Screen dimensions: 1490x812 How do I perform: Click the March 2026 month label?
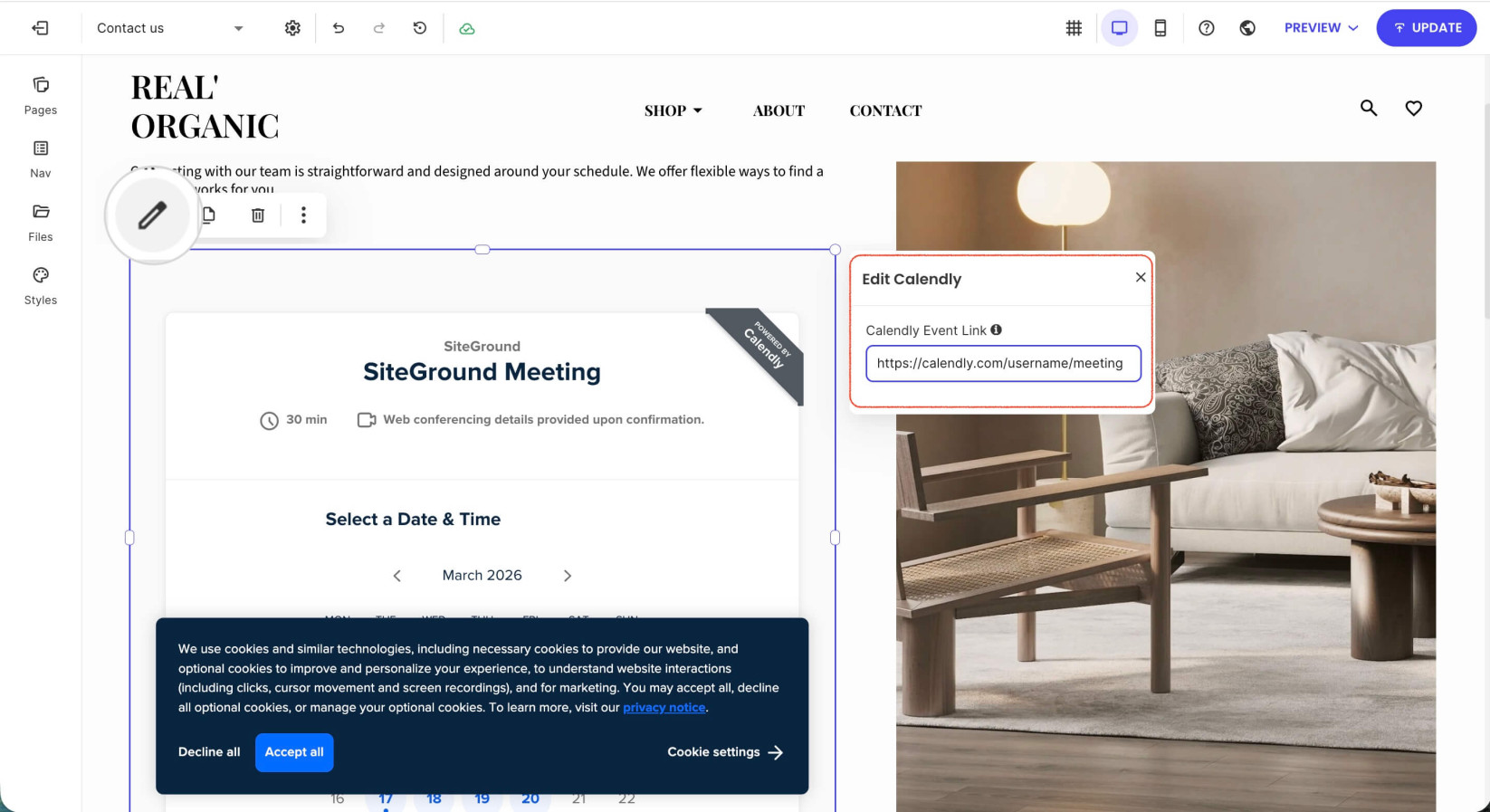coord(482,576)
